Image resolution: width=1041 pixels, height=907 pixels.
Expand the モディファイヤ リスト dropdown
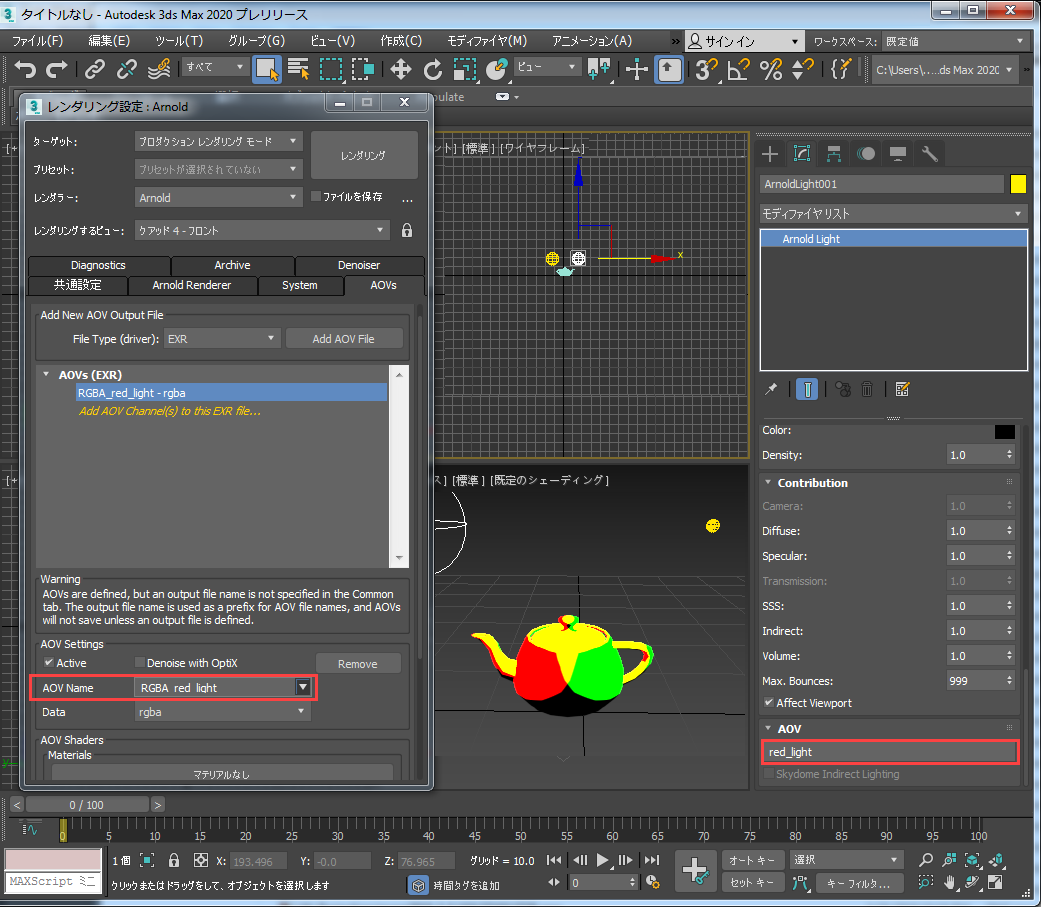point(893,214)
